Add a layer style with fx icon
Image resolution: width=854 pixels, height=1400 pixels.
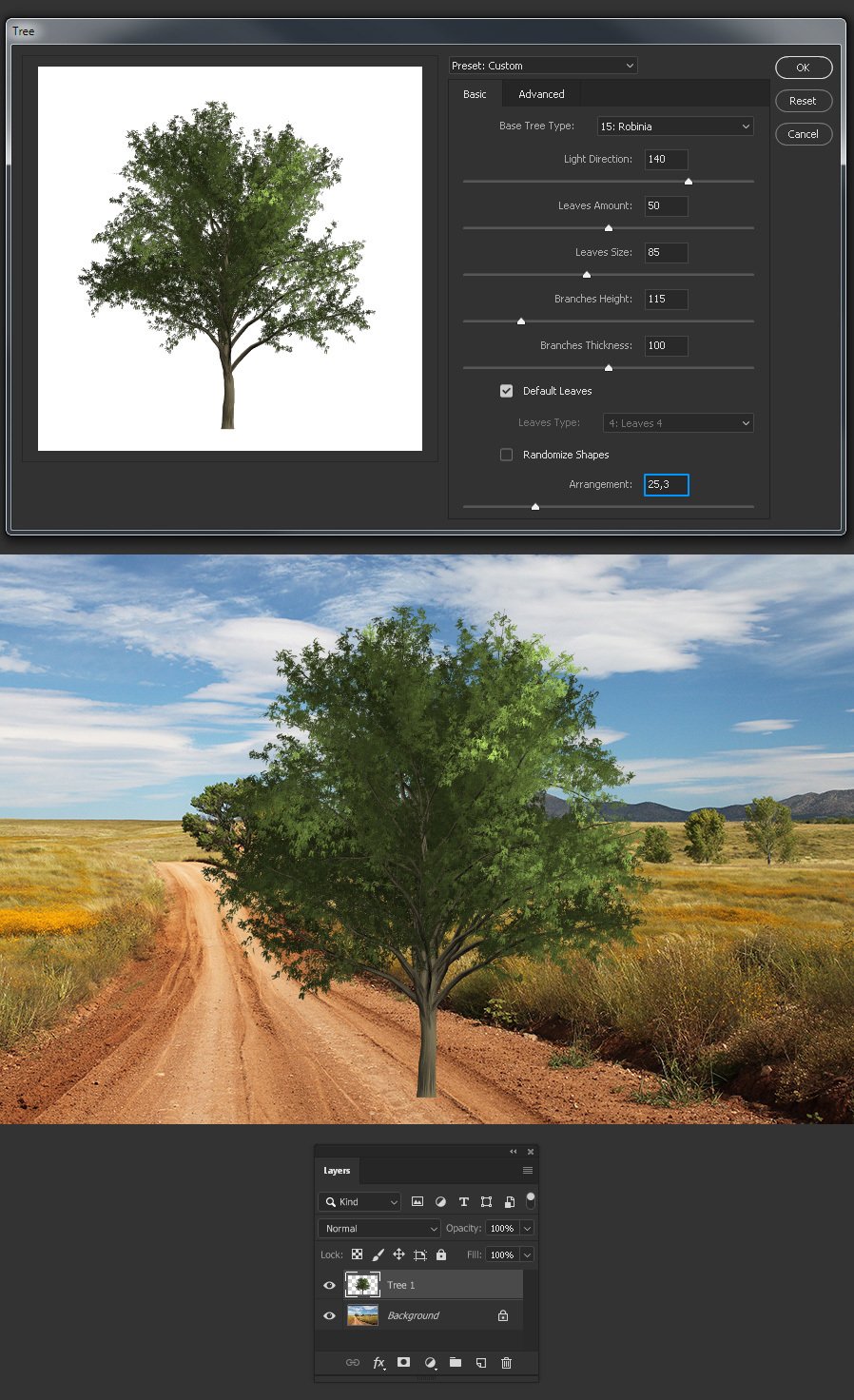[x=378, y=1363]
